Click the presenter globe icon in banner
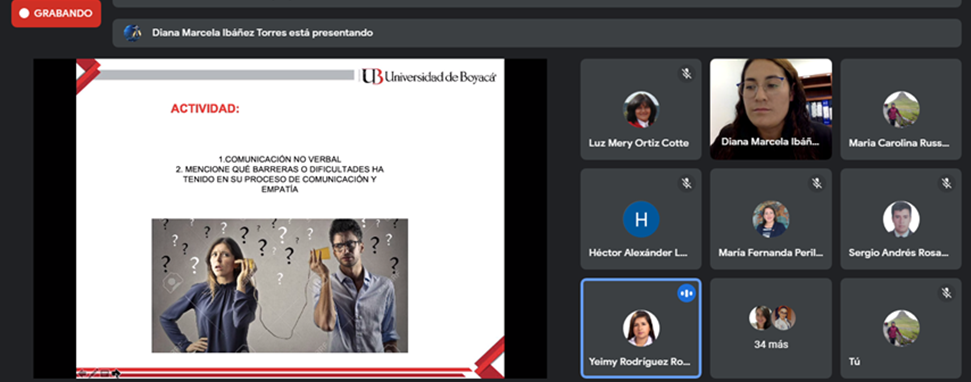 click(x=133, y=33)
